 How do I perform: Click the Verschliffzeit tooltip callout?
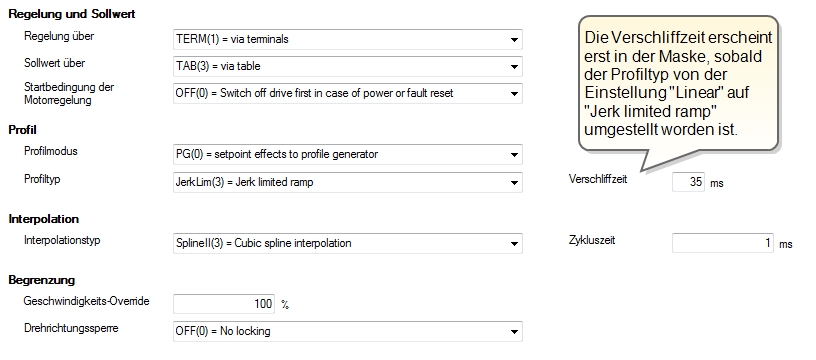click(679, 84)
